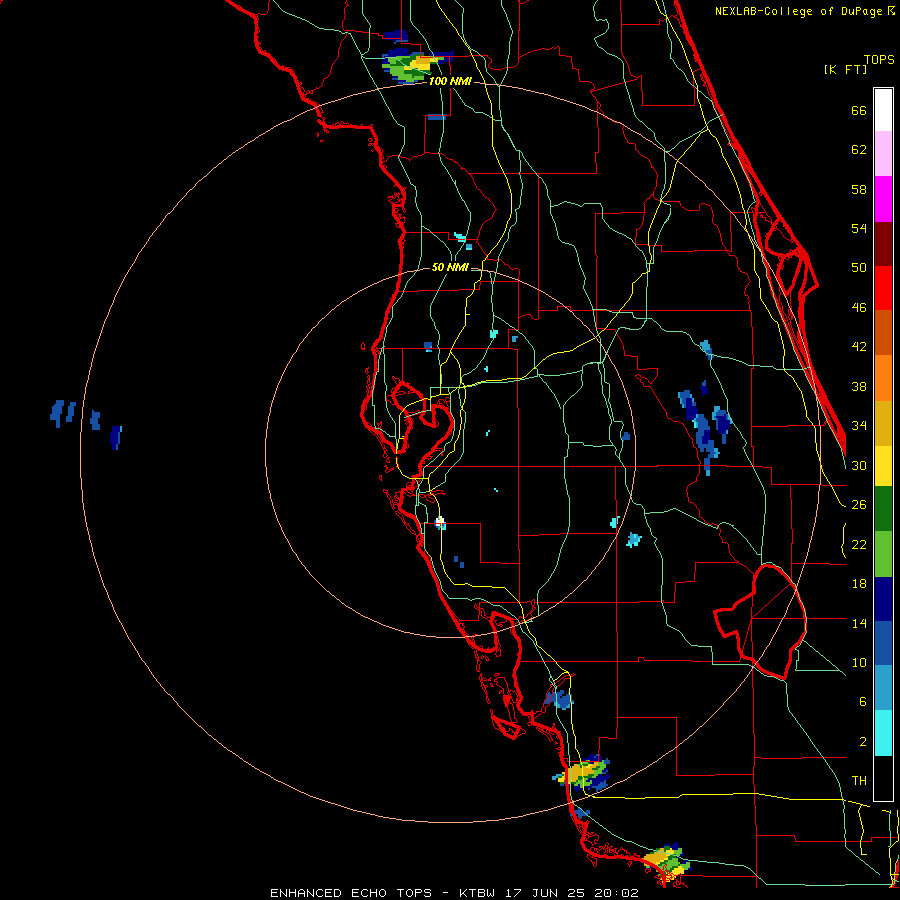Screen dimensions: 900x900
Task: Click the yellow swatch in the color scale
Action: (x=883, y=466)
